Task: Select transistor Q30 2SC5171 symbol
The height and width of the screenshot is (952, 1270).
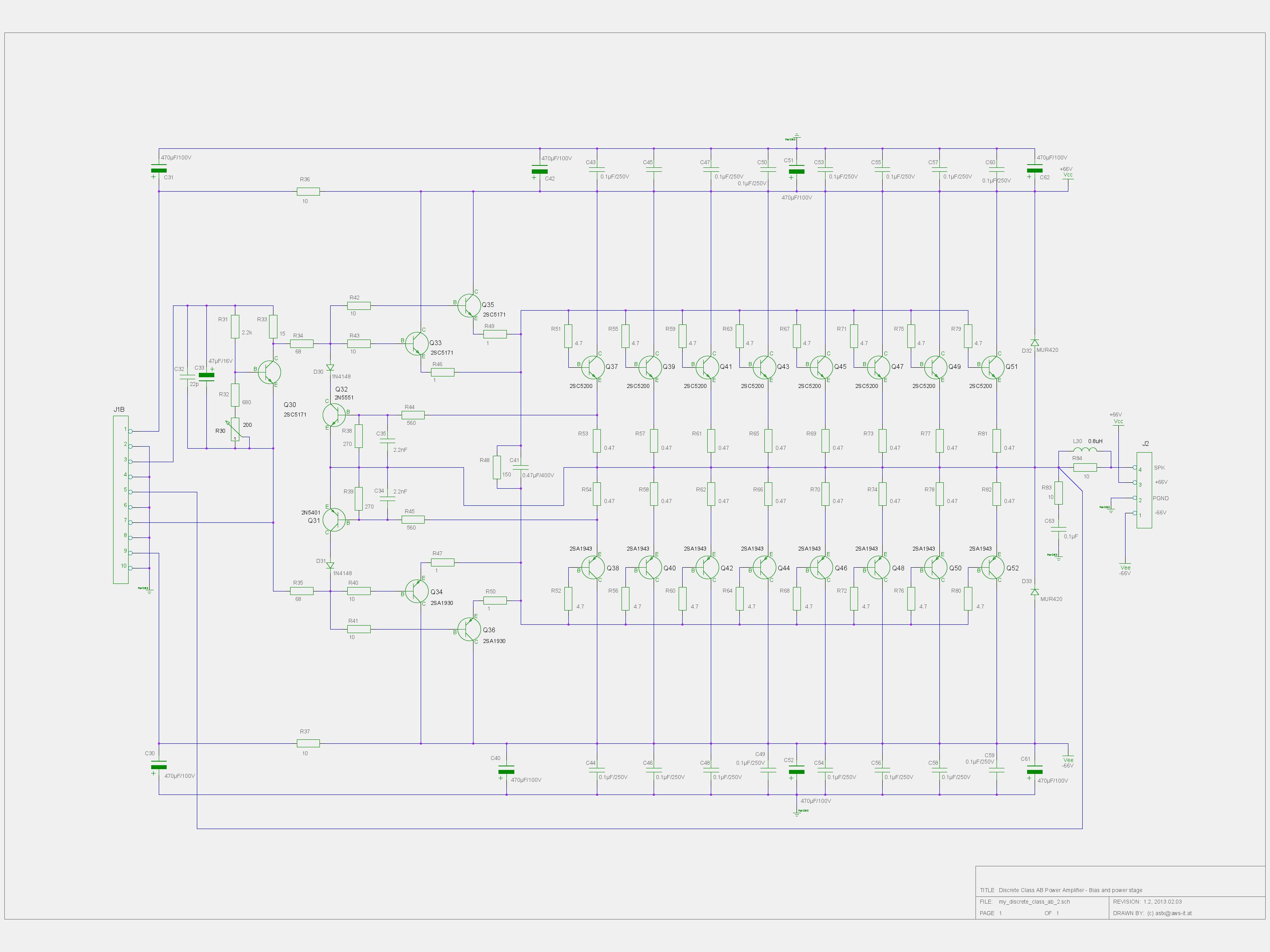Action: [269, 372]
